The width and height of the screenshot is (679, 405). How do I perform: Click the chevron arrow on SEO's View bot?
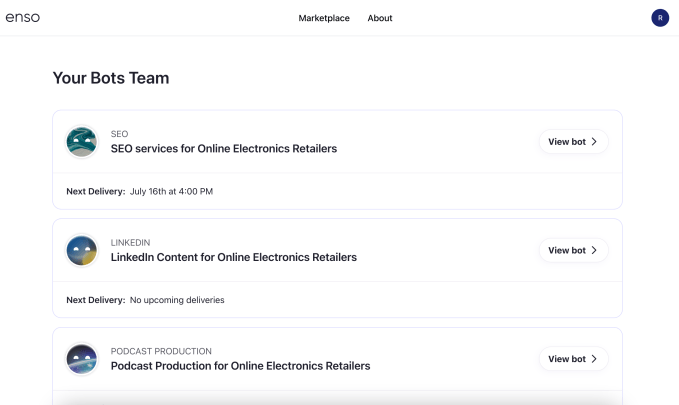594,142
